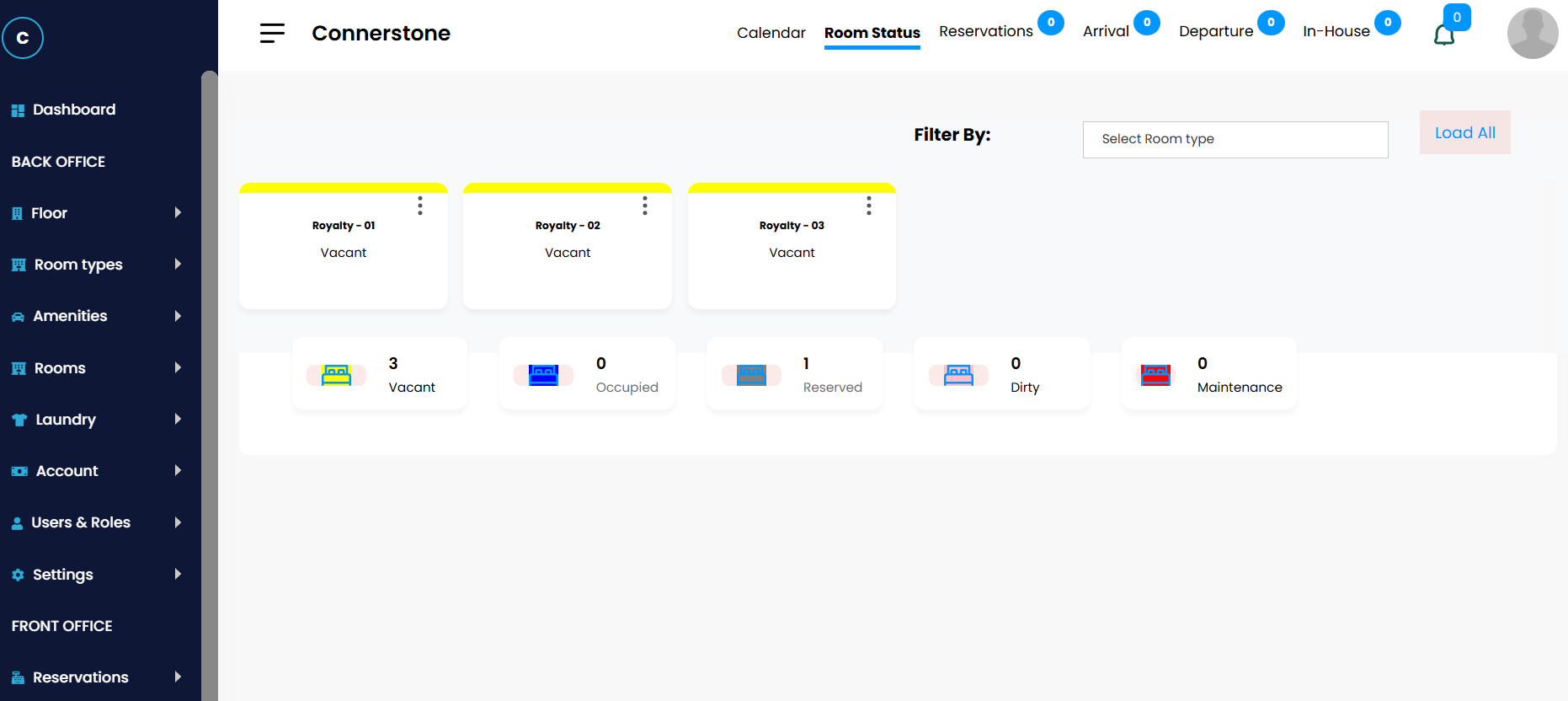Expand the Amenities menu arrow
1568x701 pixels.
(178, 316)
